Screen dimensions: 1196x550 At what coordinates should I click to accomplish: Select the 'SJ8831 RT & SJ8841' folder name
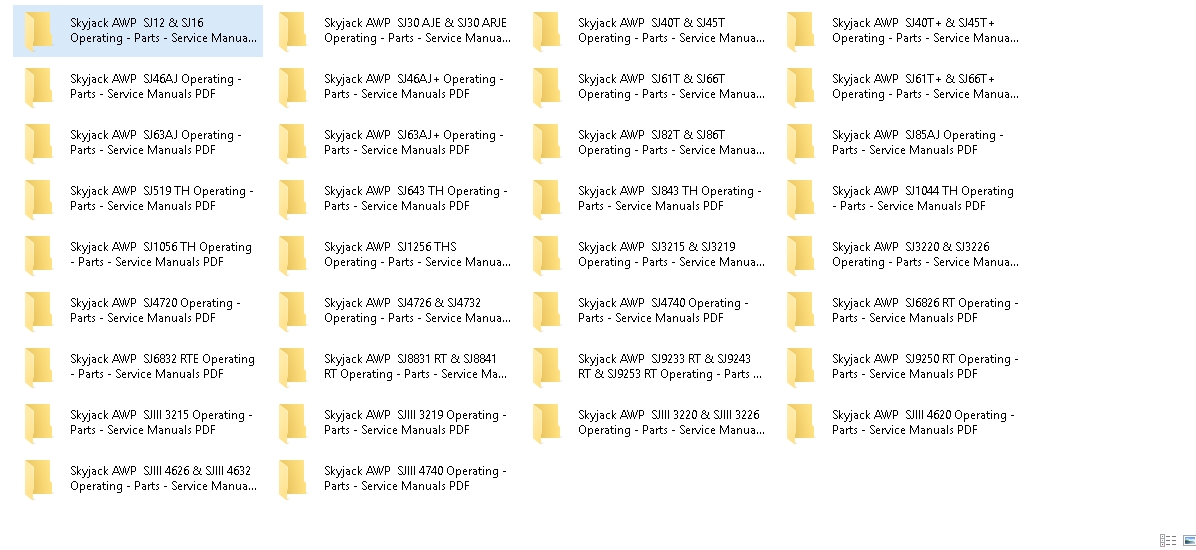[416, 366]
